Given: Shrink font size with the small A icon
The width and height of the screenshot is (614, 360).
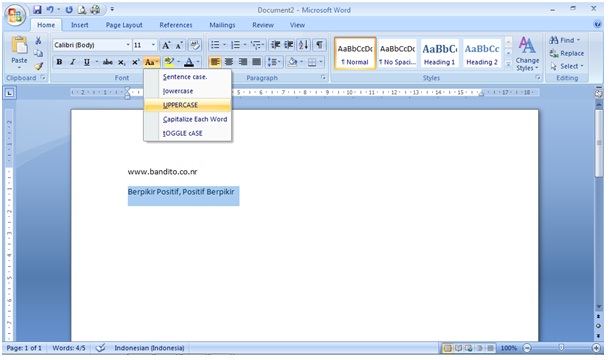Looking at the screenshot, I should point(179,45).
